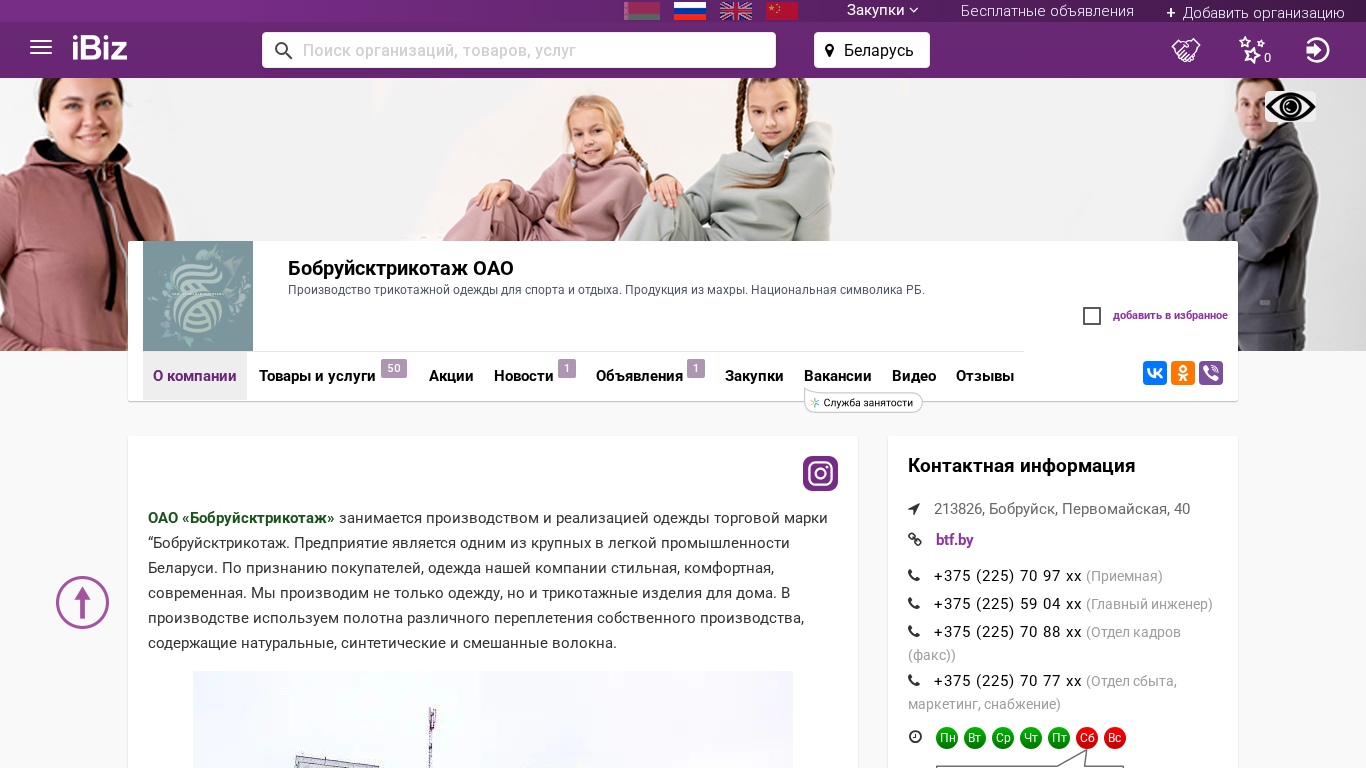
Task: Go to the iBiz home logo
Action: click(x=100, y=47)
